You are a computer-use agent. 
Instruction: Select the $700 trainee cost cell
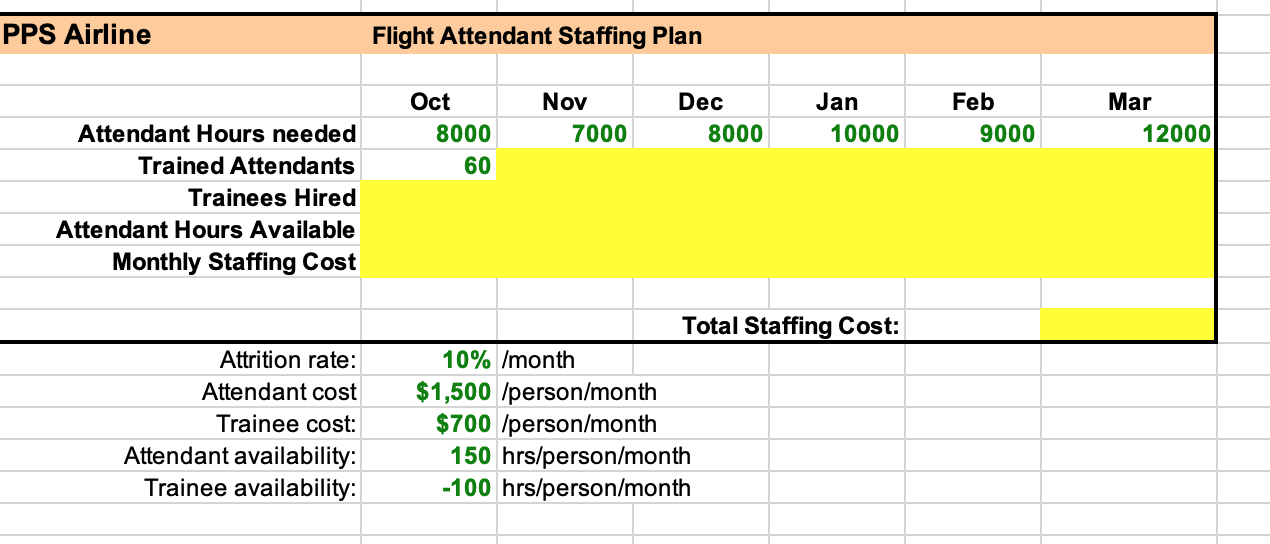pos(429,424)
